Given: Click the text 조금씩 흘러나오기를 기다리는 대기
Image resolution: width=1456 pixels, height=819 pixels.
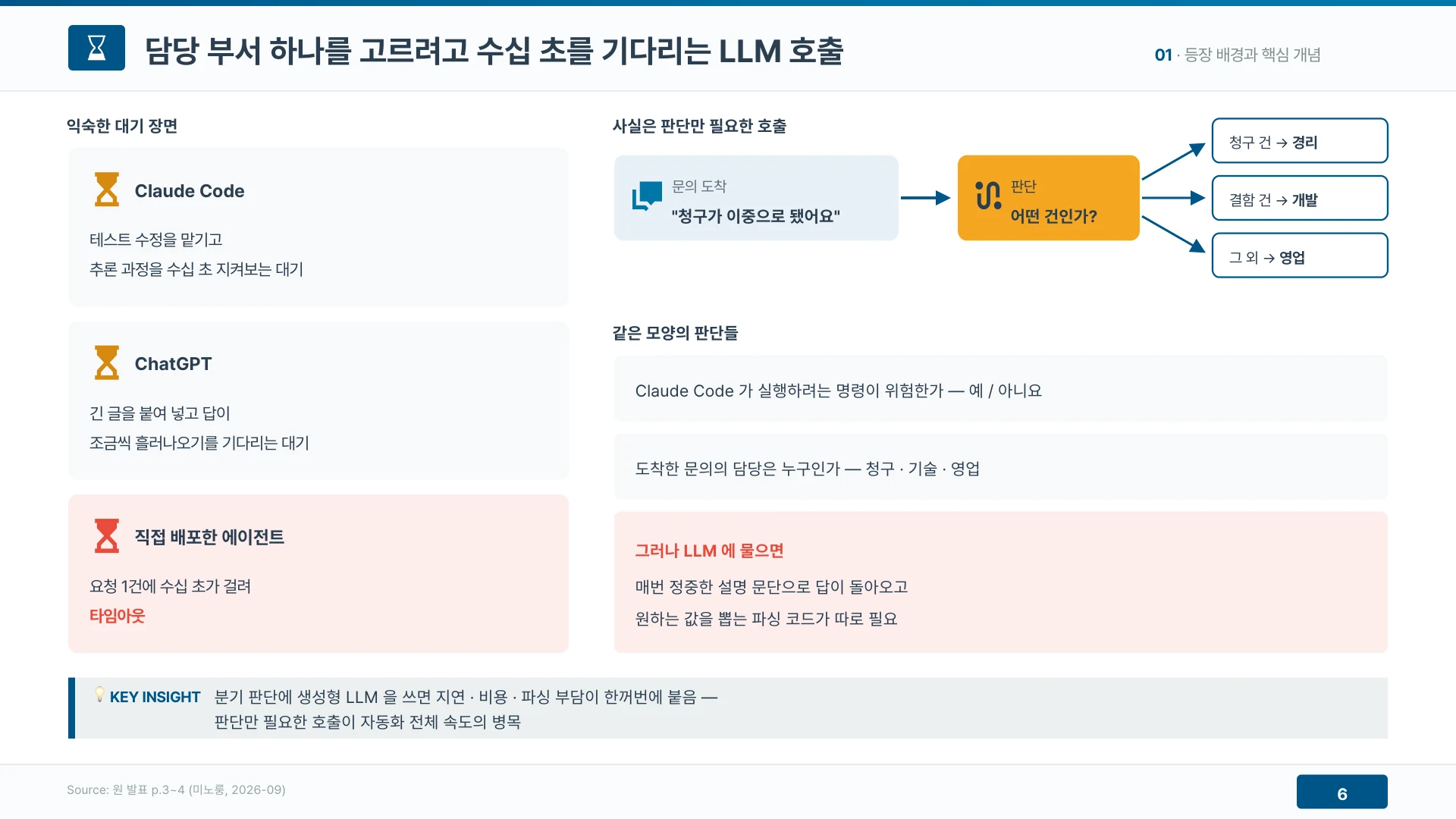Looking at the screenshot, I should (x=199, y=443).
